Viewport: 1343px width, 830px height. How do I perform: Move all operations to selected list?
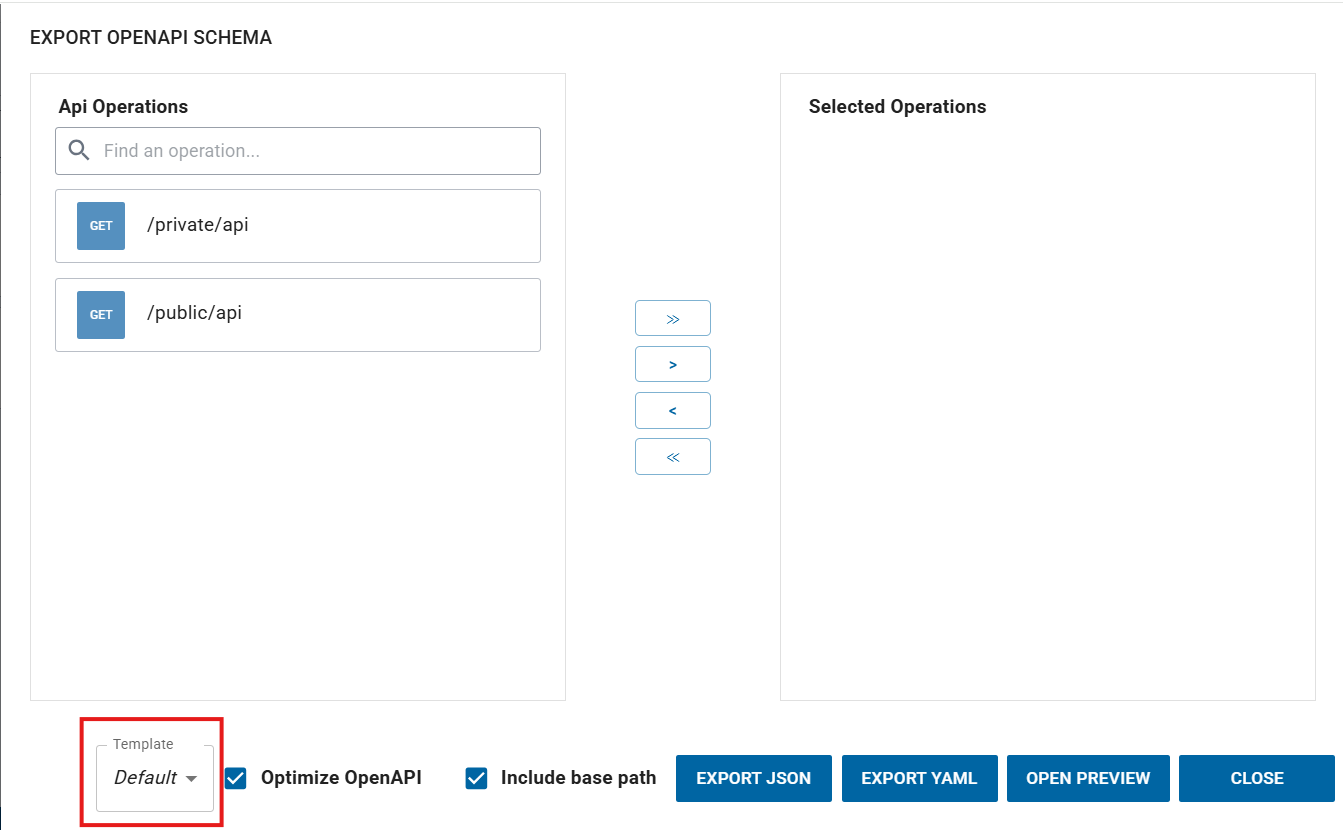point(673,318)
